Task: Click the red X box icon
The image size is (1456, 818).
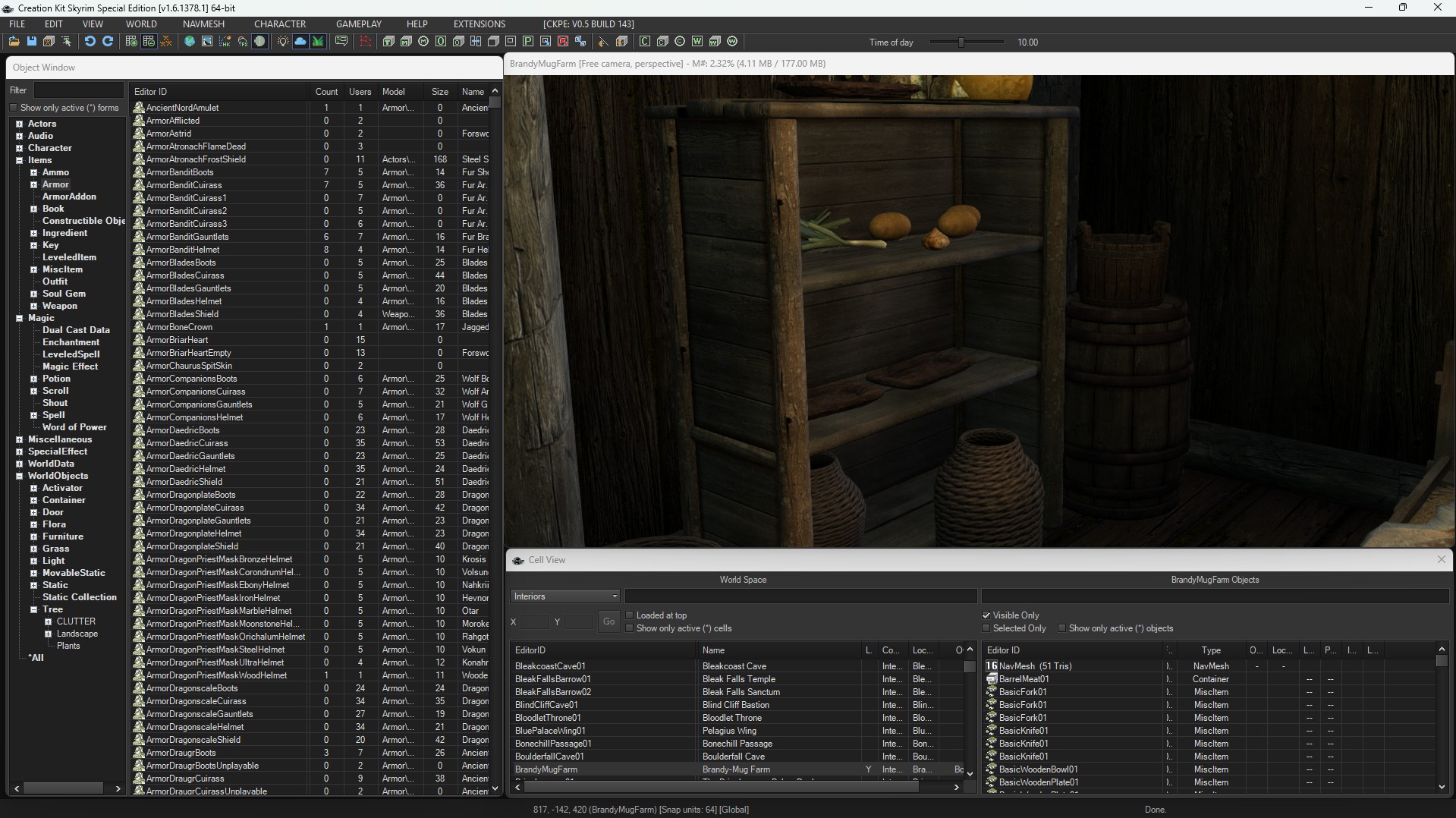Action: coord(563,42)
